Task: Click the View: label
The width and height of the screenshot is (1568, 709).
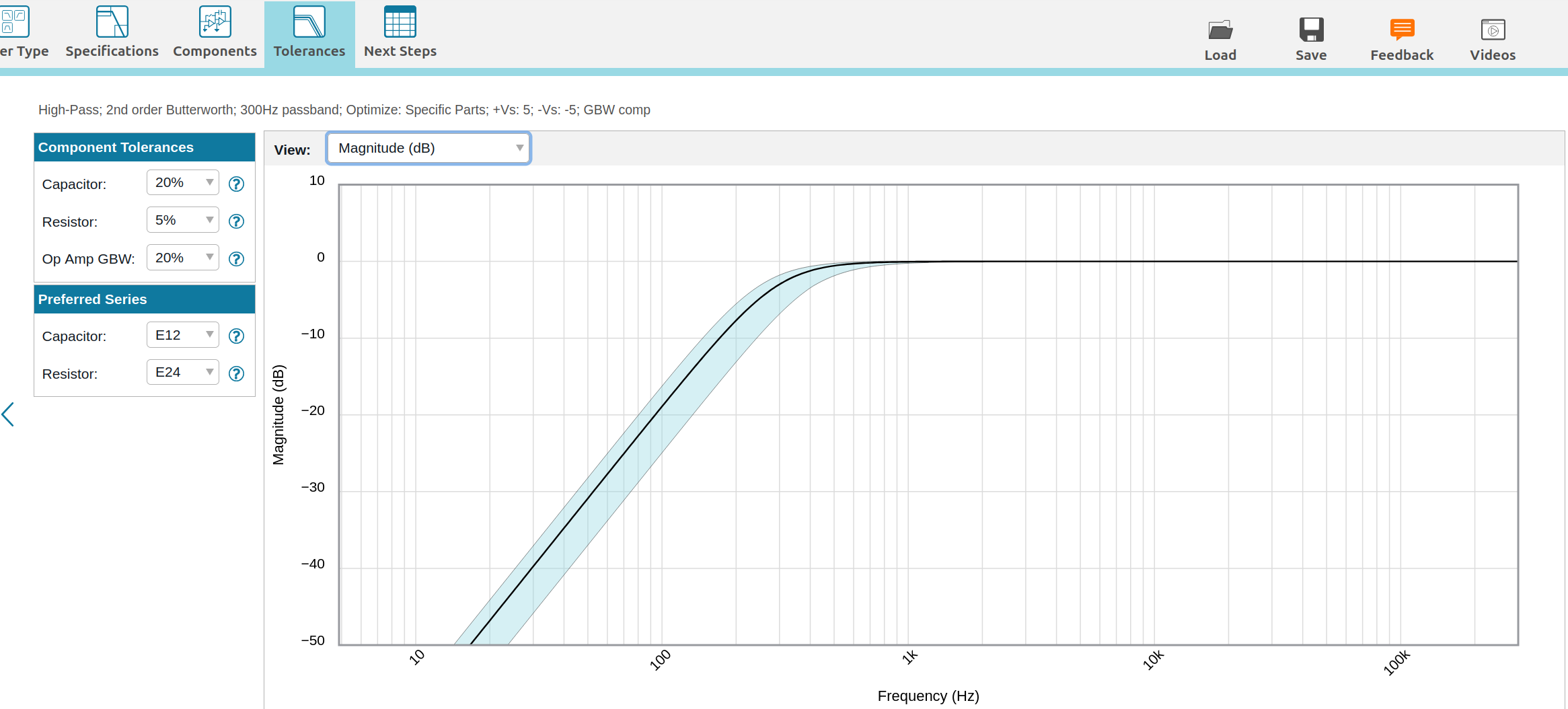Action: coord(293,150)
